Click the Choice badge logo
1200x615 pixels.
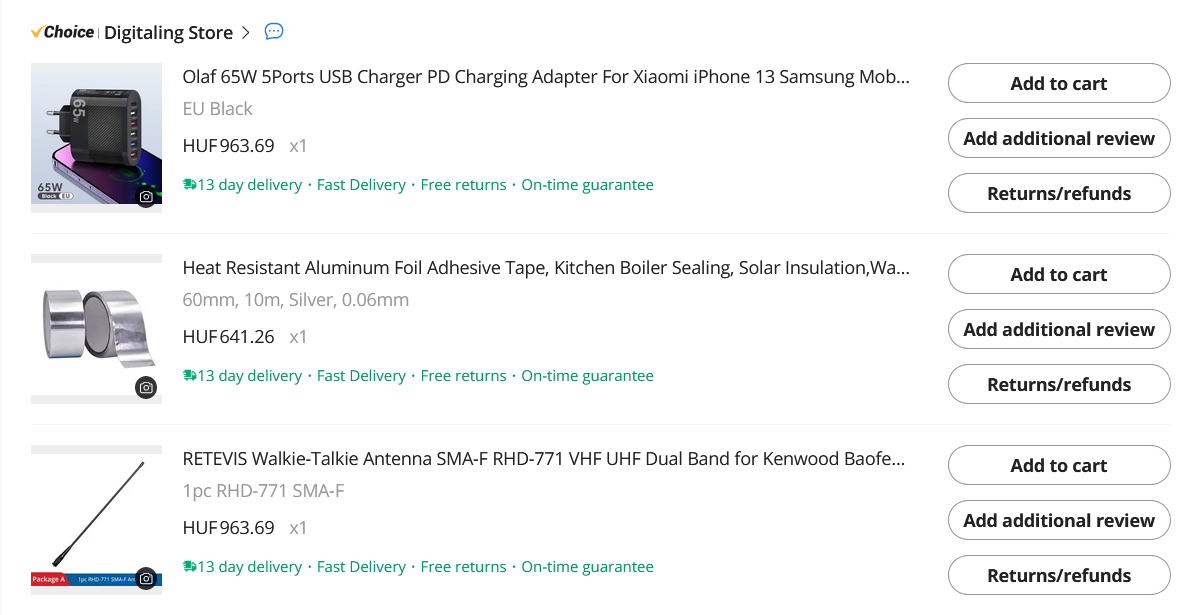pyautogui.click(x=63, y=32)
